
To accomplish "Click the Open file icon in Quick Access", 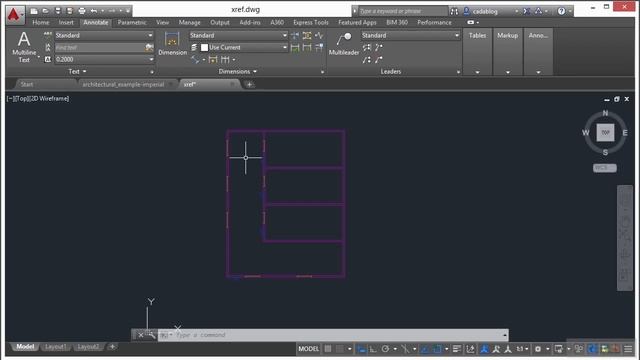I will 46,11.
